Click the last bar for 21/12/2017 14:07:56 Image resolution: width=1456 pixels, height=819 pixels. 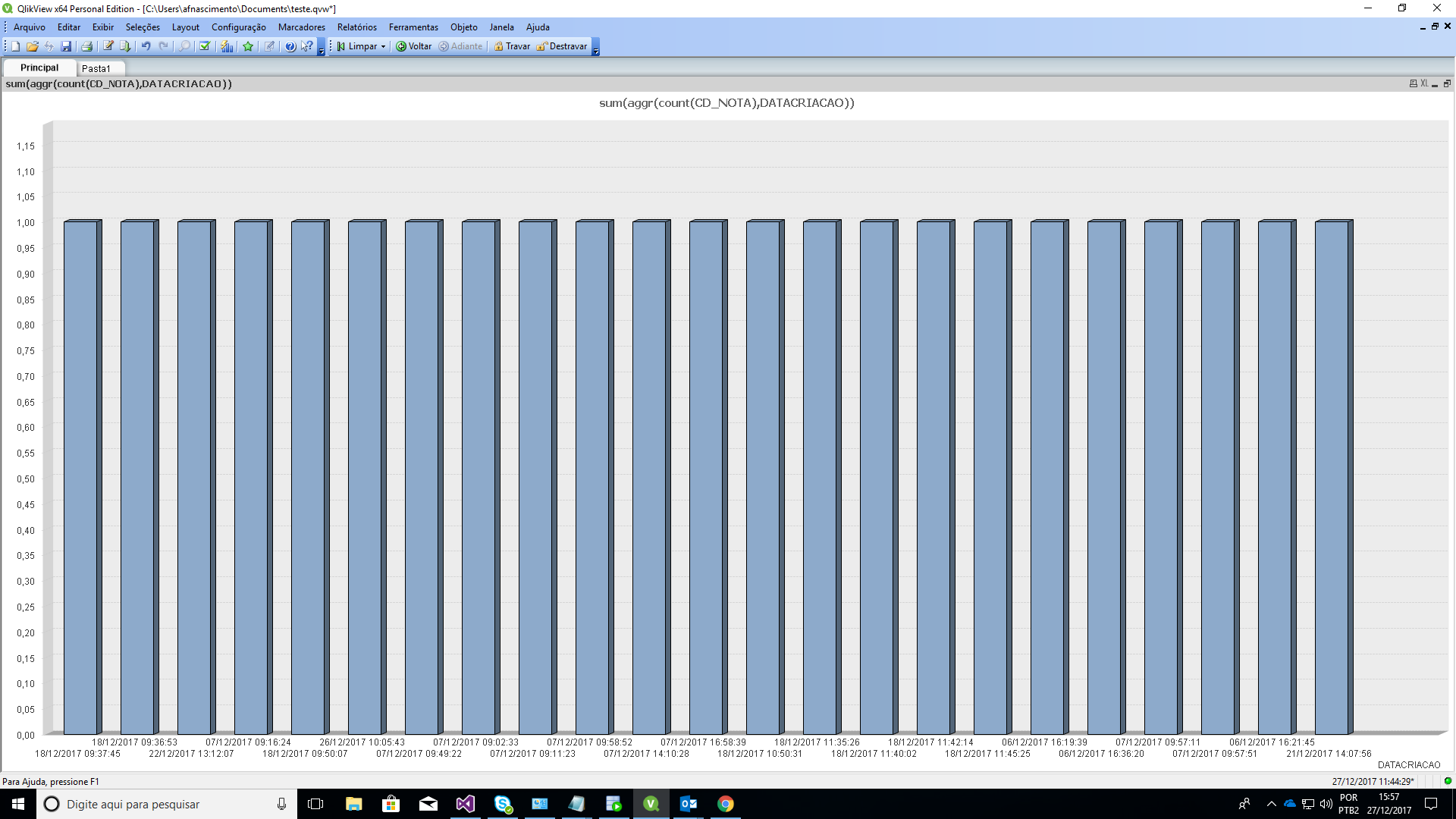(x=1333, y=477)
